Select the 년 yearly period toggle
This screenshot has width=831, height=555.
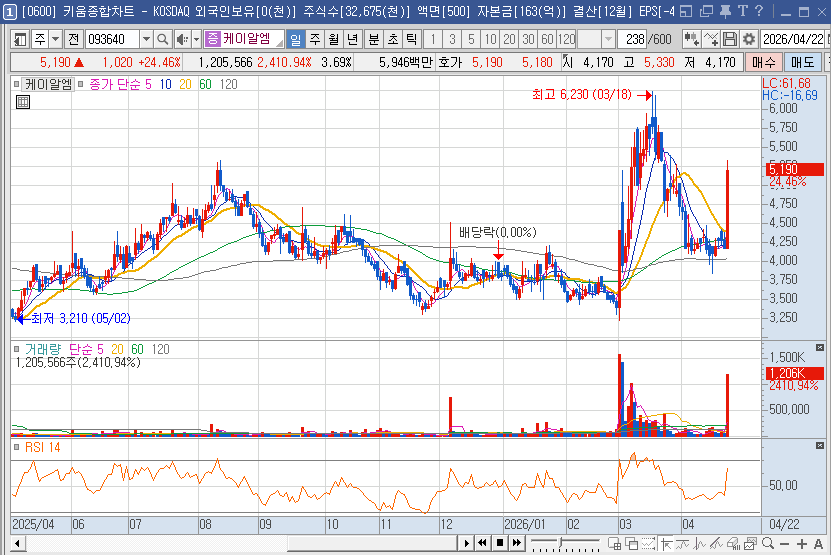[x=352, y=39]
